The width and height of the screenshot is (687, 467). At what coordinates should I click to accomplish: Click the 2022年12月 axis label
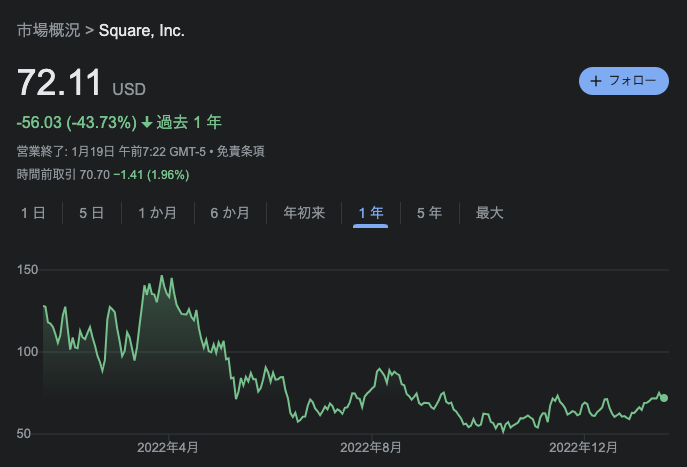click(x=583, y=448)
